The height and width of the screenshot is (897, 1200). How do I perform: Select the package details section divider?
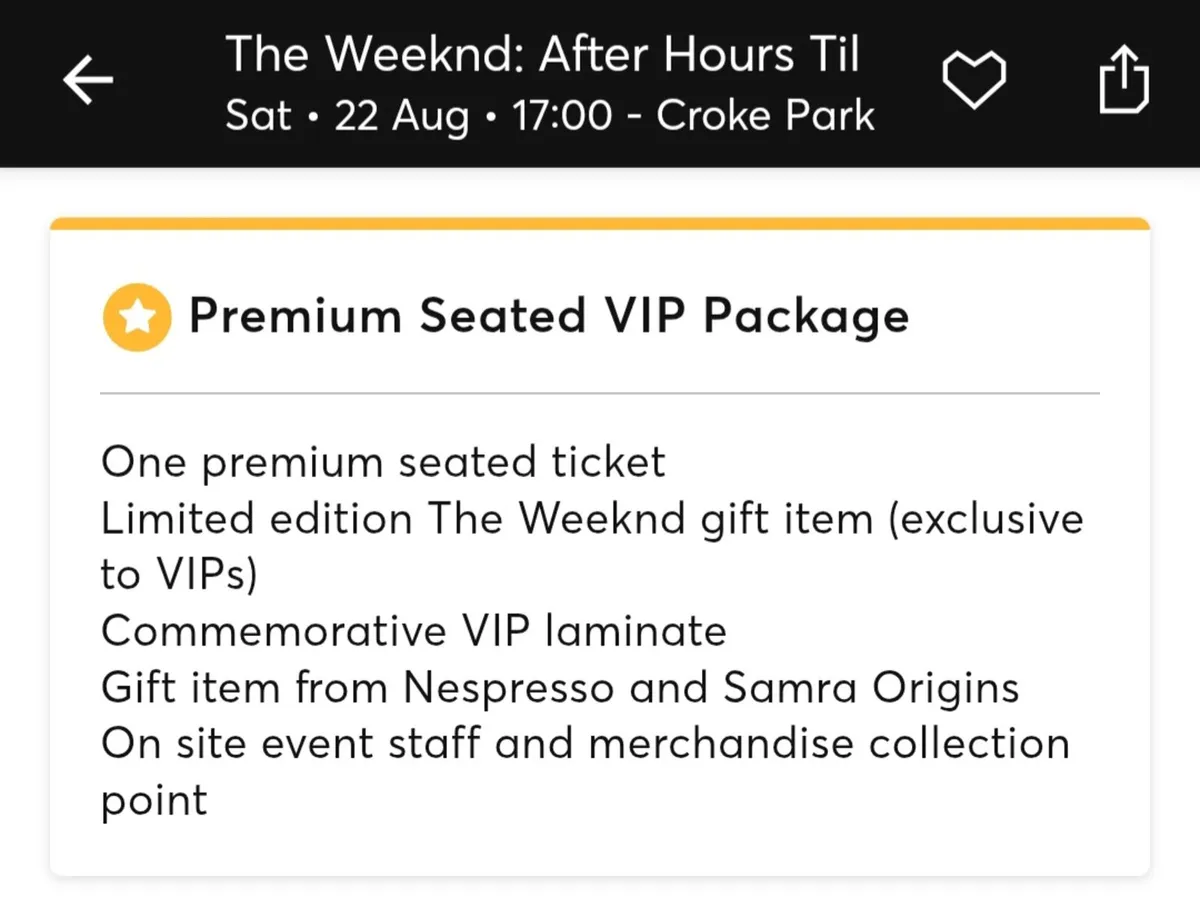[600, 391]
